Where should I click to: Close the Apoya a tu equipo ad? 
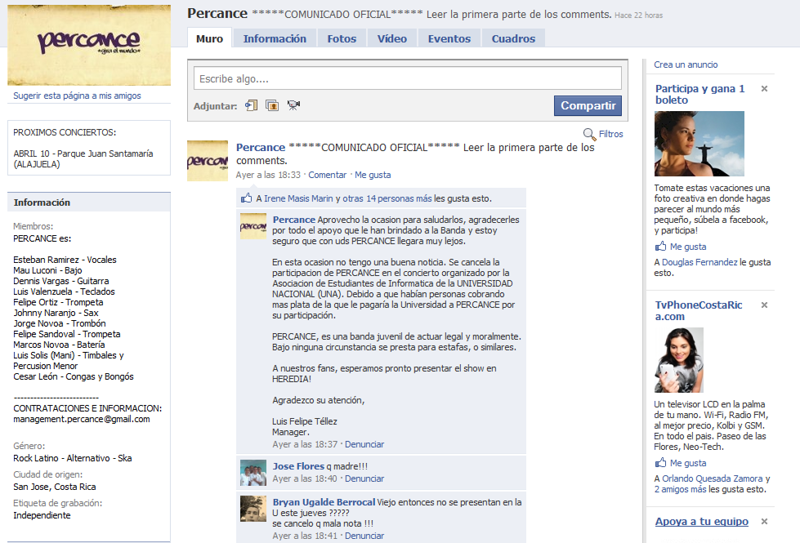click(x=764, y=522)
